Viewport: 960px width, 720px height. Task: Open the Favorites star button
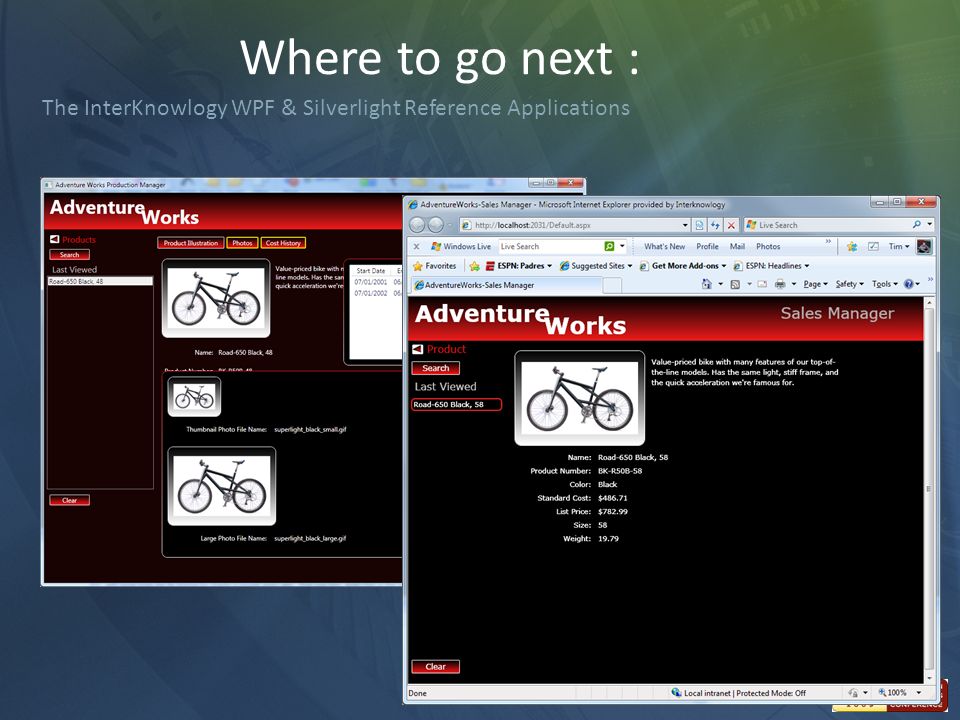435,266
